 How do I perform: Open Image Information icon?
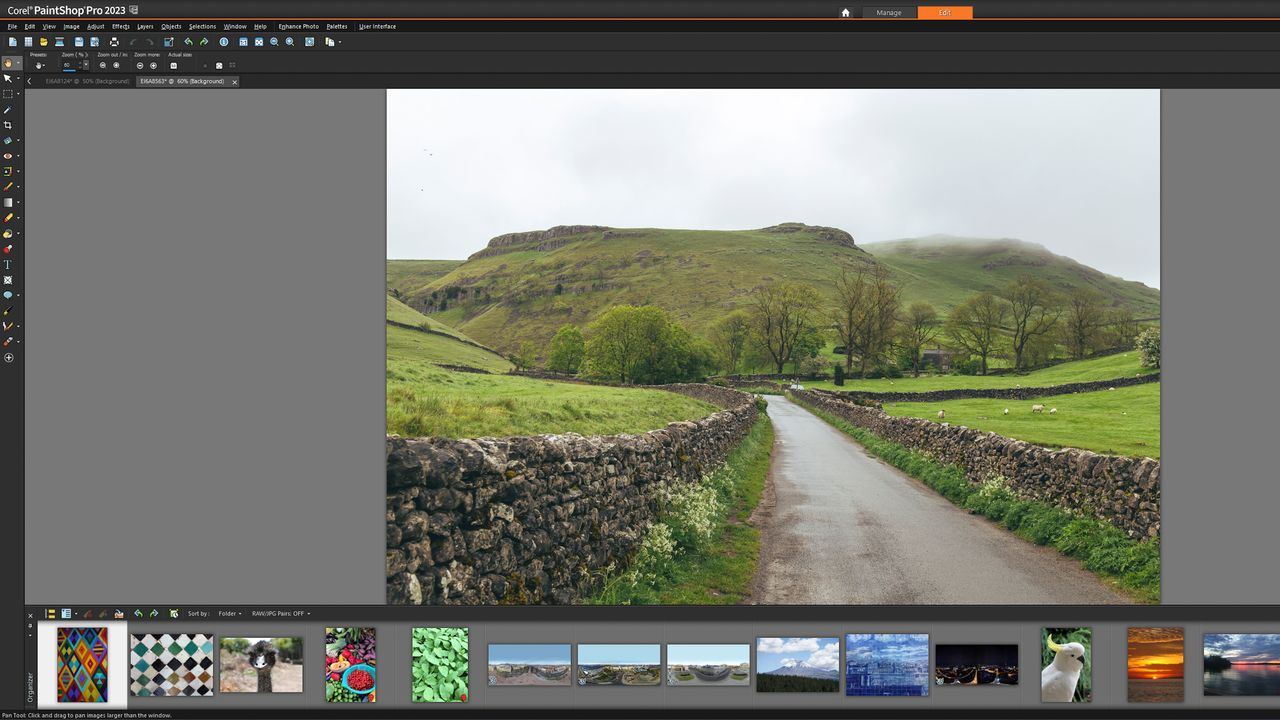224,42
